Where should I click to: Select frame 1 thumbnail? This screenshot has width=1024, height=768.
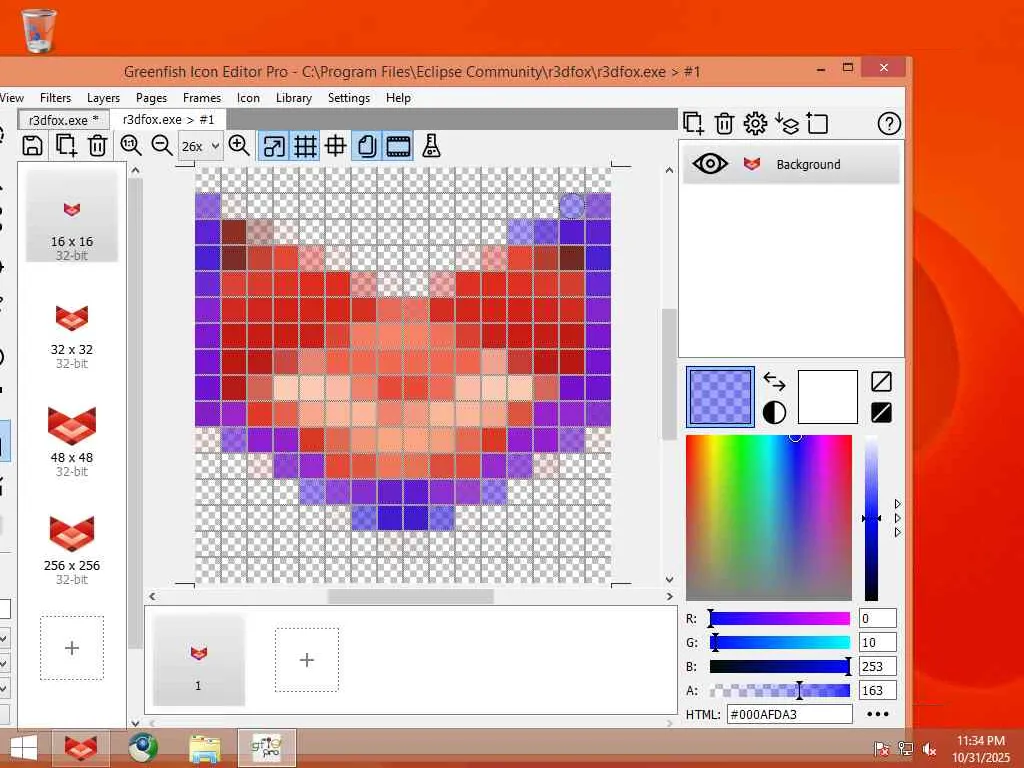pos(199,660)
